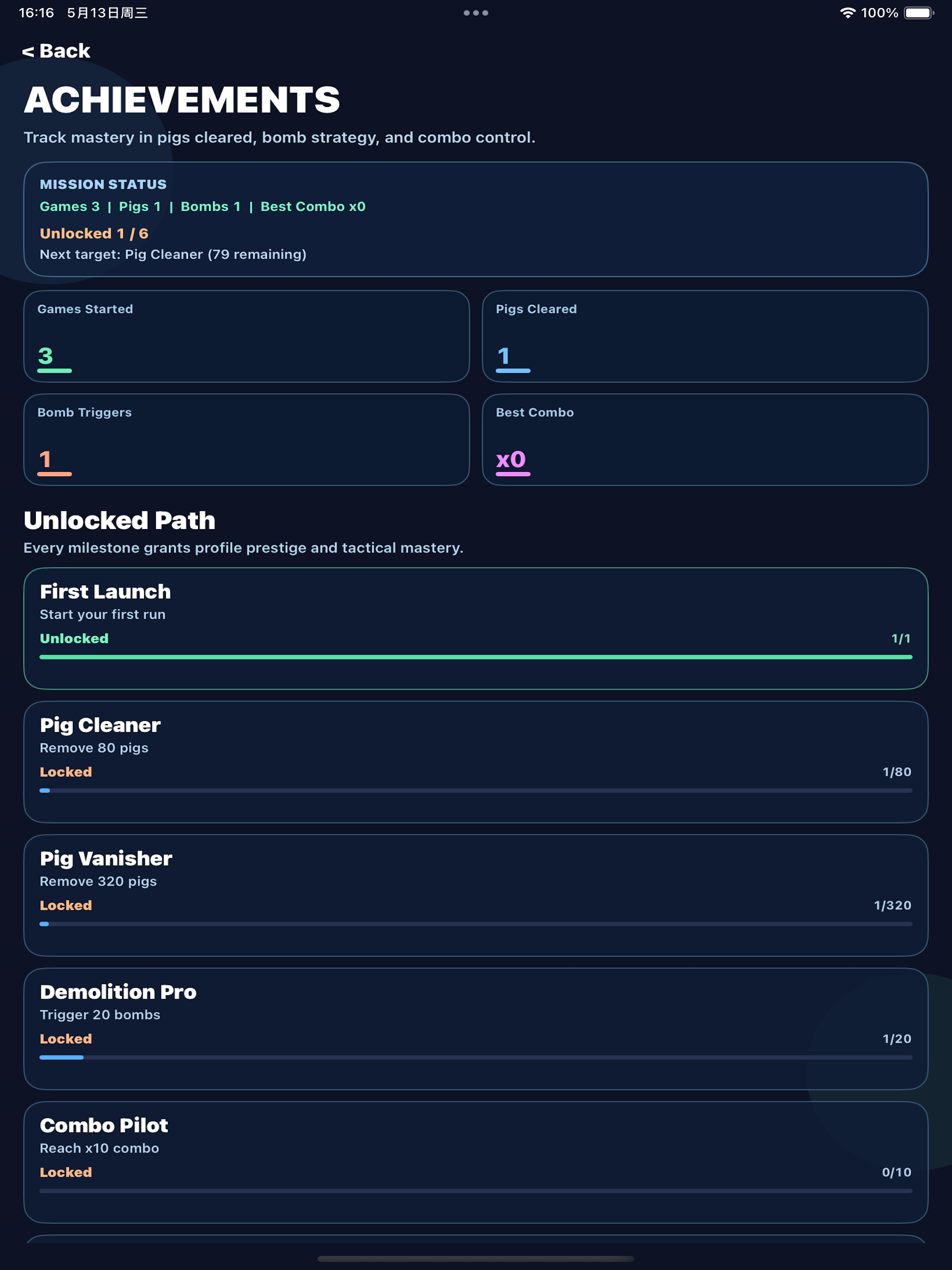The width and height of the screenshot is (952, 1270).
Task: Open the Best Combo stat card
Action: click(705, 440)
